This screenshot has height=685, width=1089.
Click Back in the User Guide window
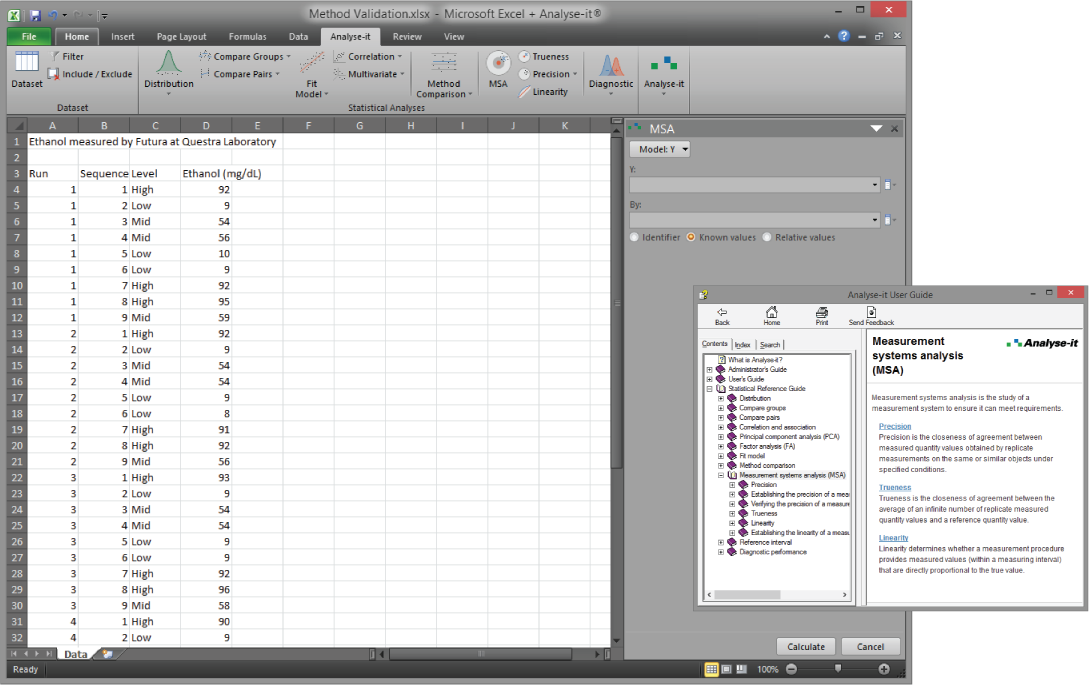[x=722, y=316]
